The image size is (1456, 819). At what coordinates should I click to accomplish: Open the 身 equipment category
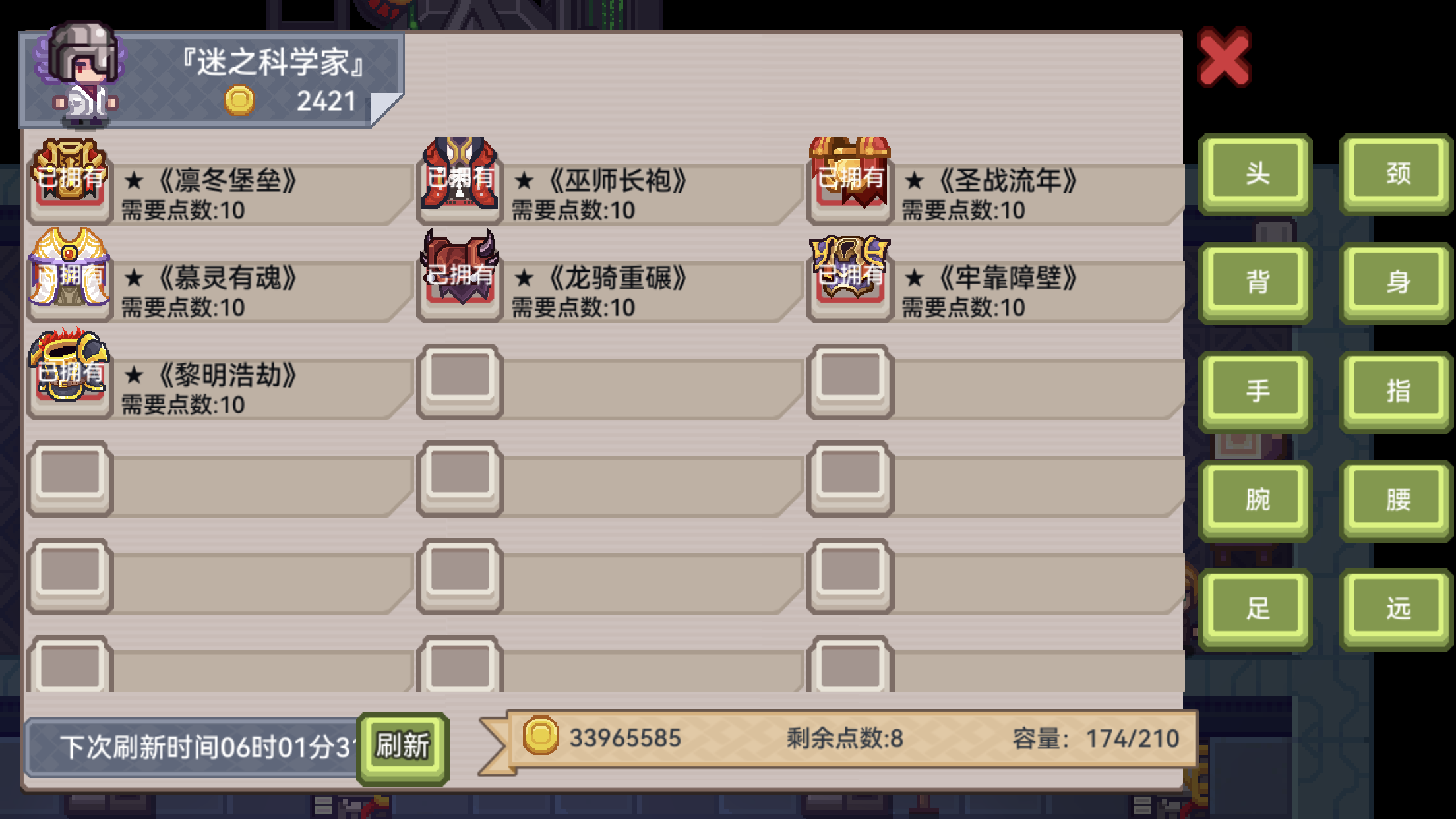click(x=1397, y=282)
